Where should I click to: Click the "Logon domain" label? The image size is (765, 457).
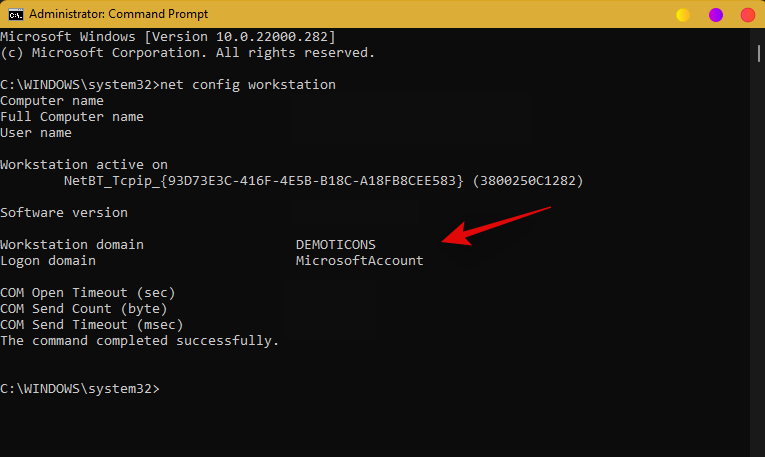[x=48, y=261]
